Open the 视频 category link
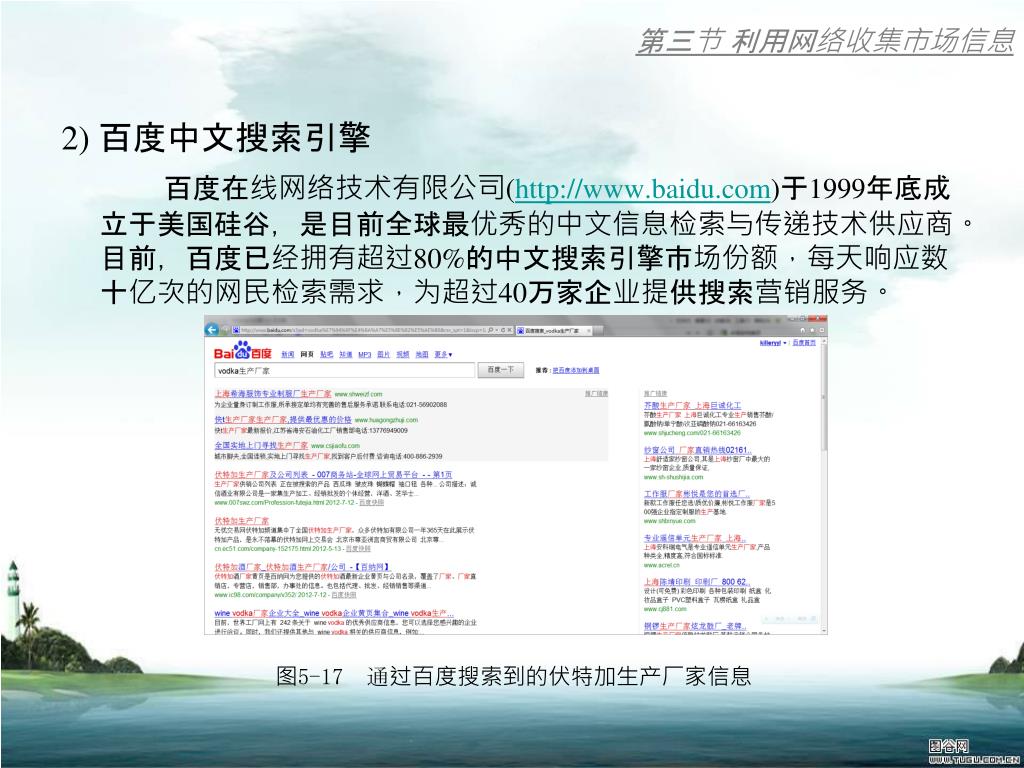Screen dimensions: 1024x768 point(403,355)
